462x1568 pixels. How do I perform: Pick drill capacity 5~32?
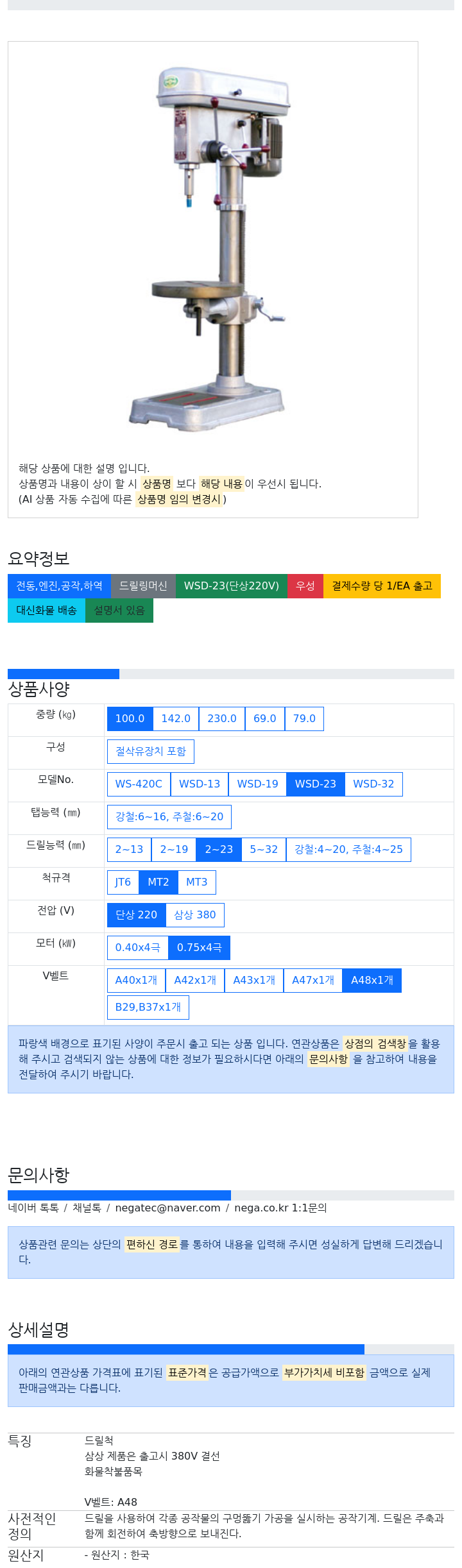pyautogui.click(x=264, y=849)
